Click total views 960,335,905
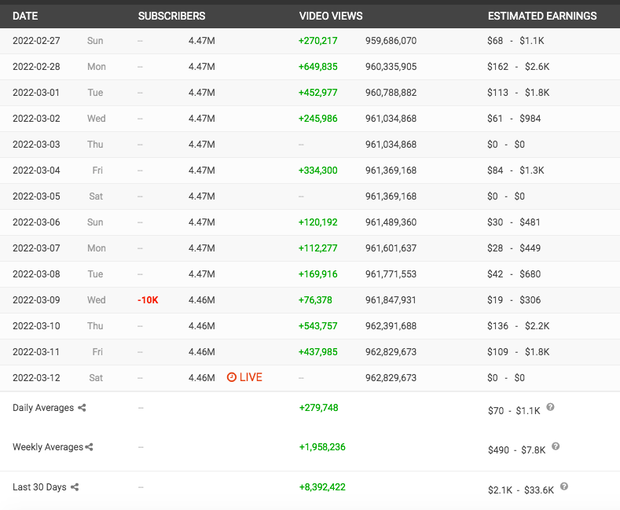620x510 pixels. (x=391, y=67)
